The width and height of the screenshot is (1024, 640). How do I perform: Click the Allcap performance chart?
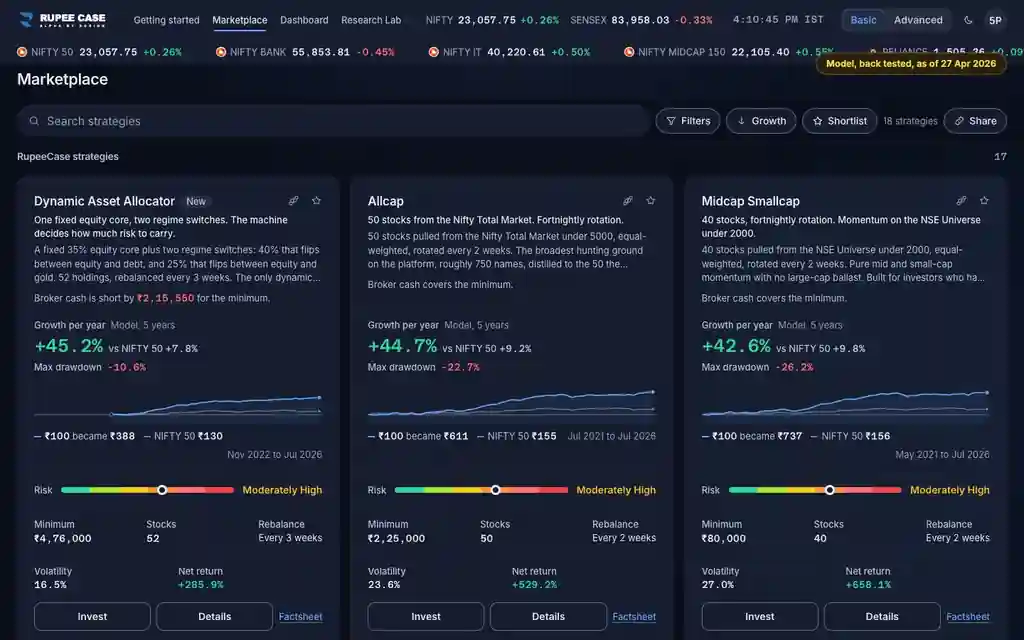tap(511, 404)
